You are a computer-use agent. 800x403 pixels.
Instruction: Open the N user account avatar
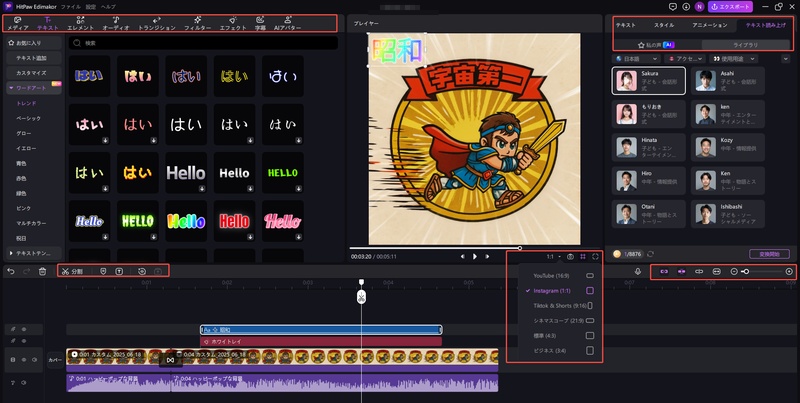[x=699, y=7]
